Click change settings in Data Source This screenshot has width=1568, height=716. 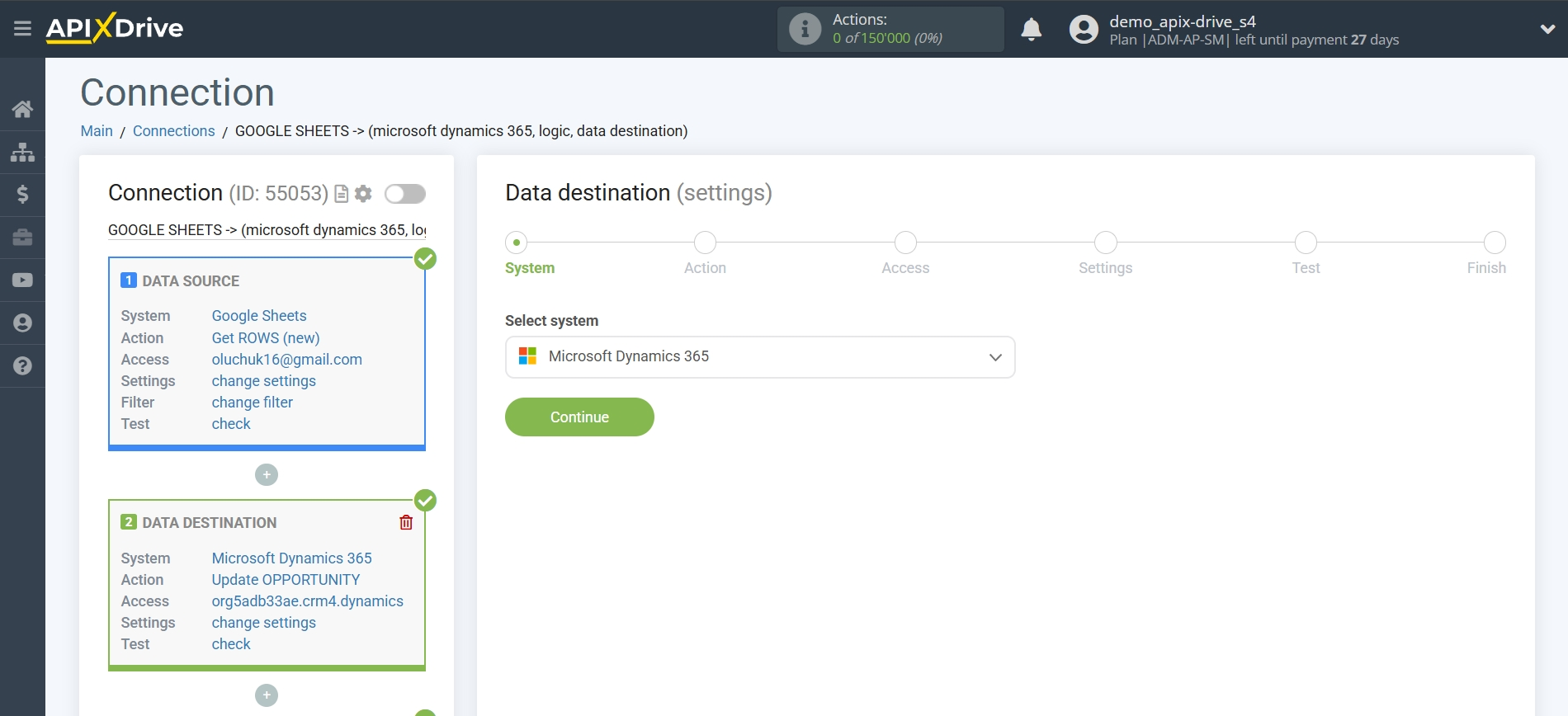pyautogui.click(x=264, y=381)
